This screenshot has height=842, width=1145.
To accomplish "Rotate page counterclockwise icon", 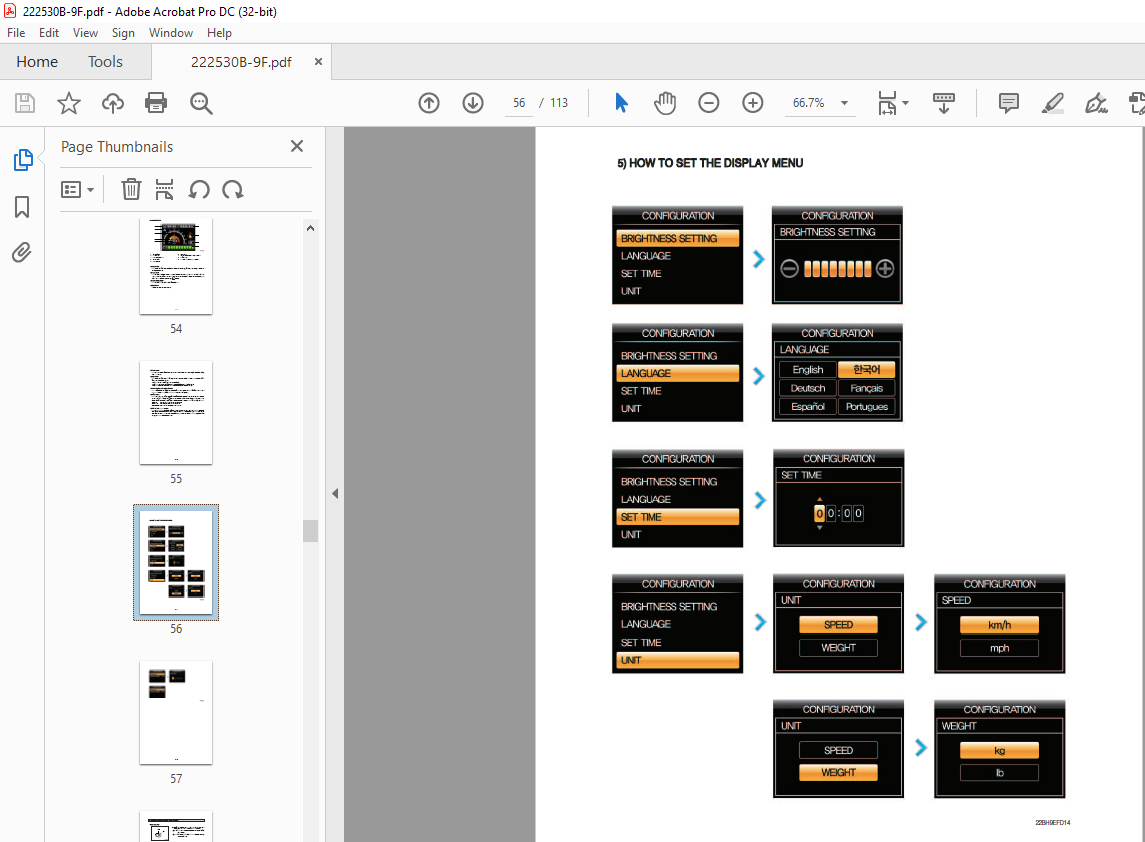I will pos(199,190).
